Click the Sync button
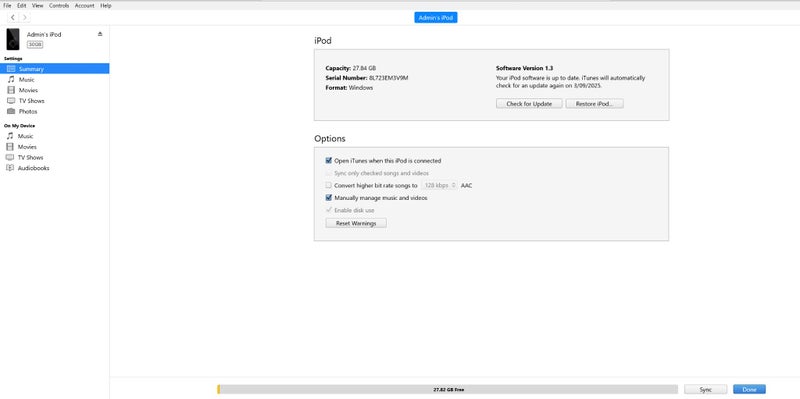The image size is (800, 399). [706, 389]
